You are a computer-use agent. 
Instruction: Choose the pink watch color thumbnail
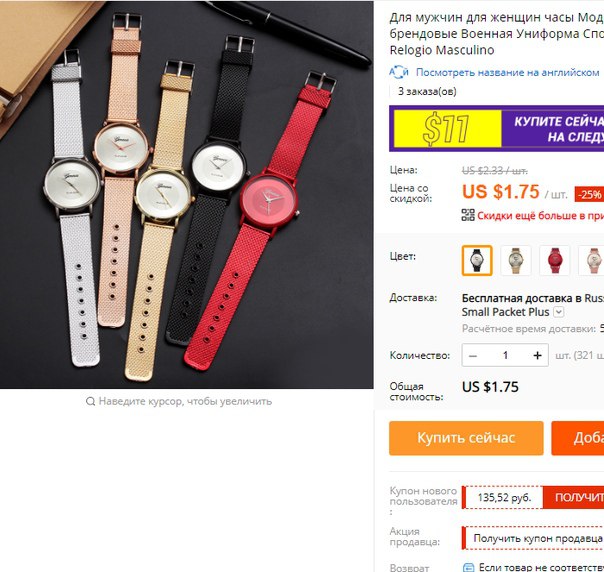point(591,260)
